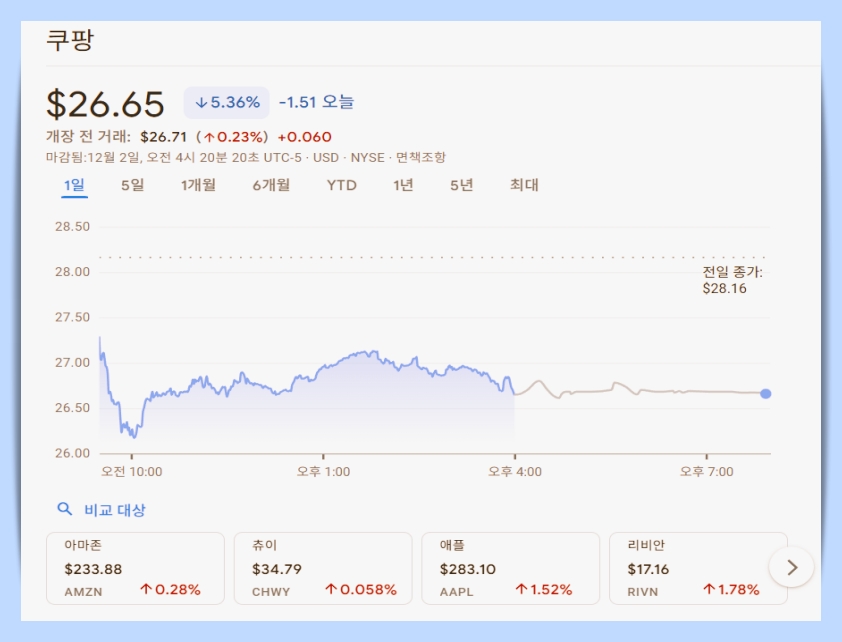Open the 1개월 range tab

point(198,185)
